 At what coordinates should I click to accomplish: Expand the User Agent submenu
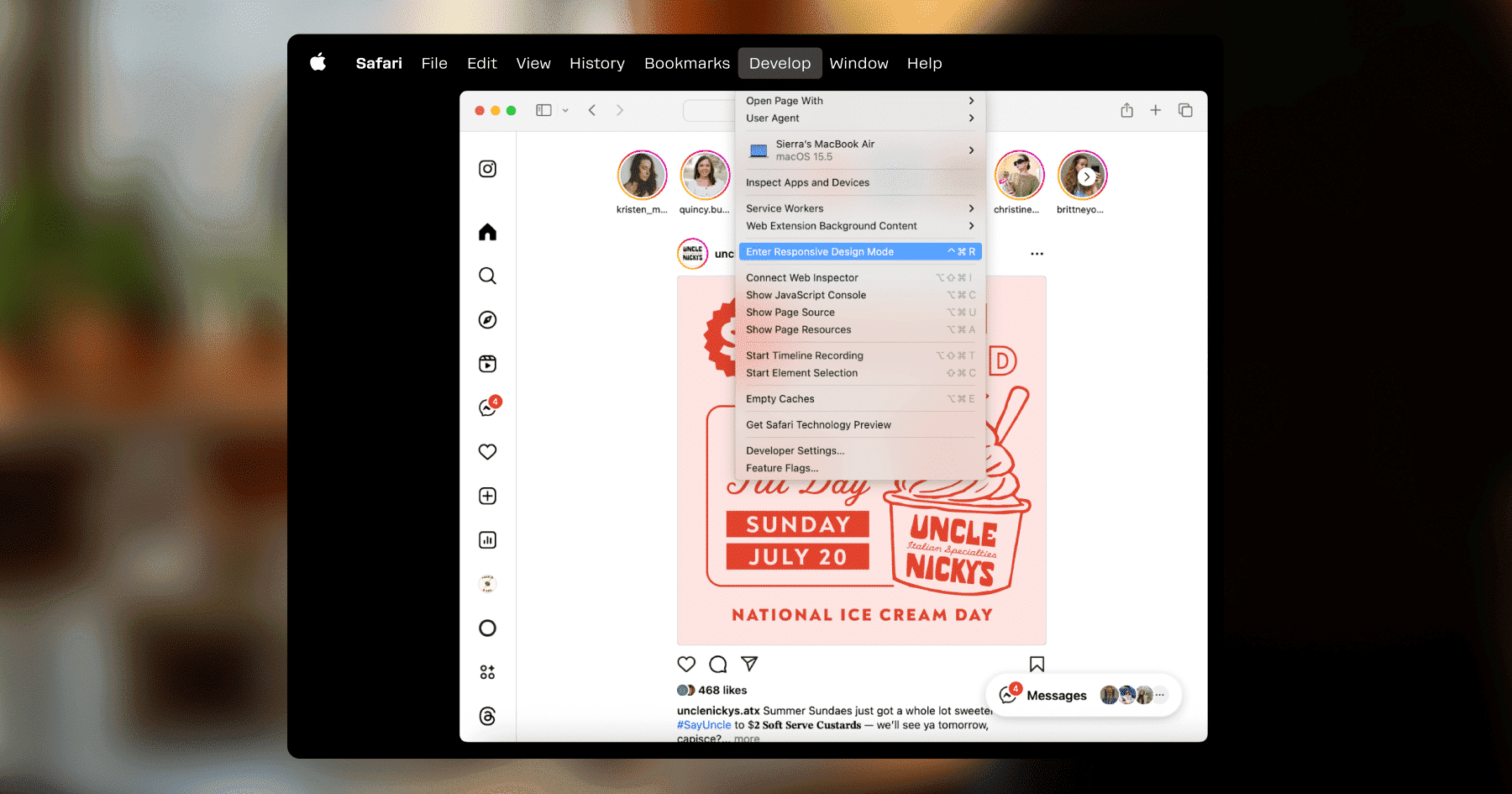click(860, 118)
